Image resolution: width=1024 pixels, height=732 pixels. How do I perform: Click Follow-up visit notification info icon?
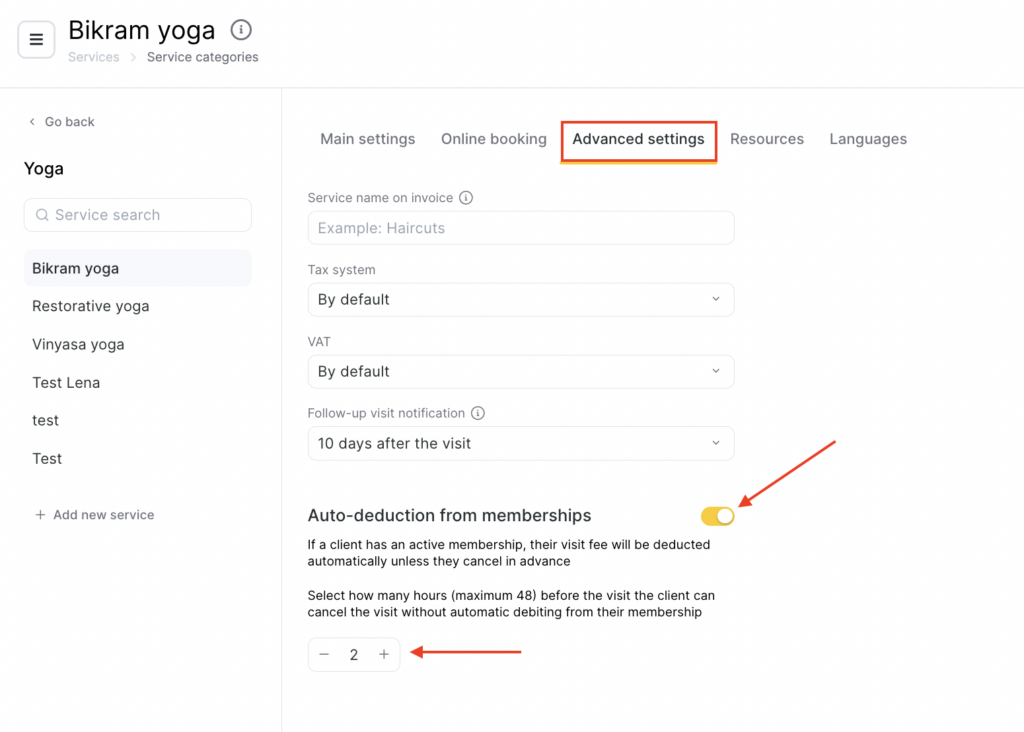(x=478, y=413)
